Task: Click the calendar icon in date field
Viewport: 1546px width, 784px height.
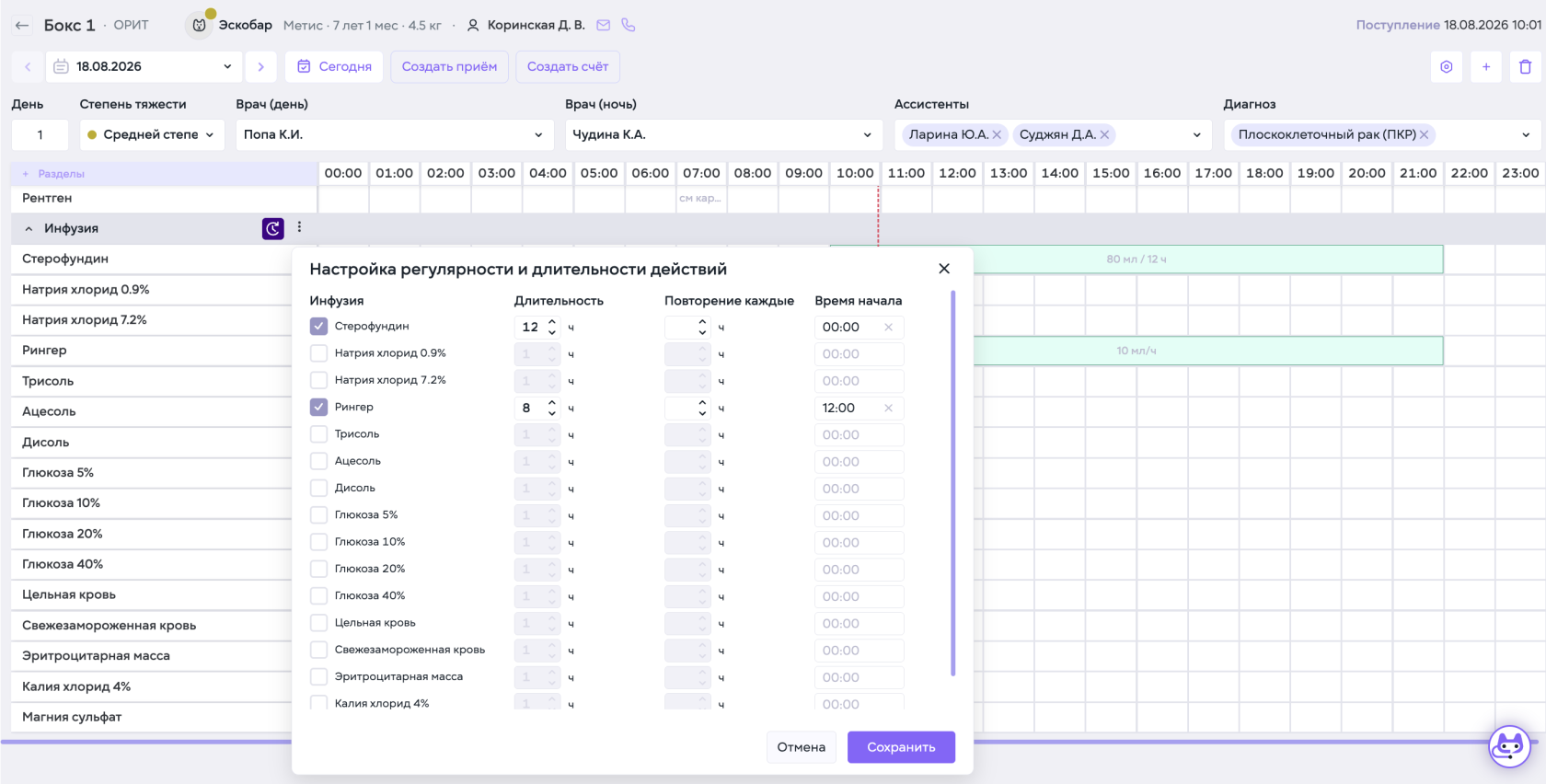Action: [61, 66]
